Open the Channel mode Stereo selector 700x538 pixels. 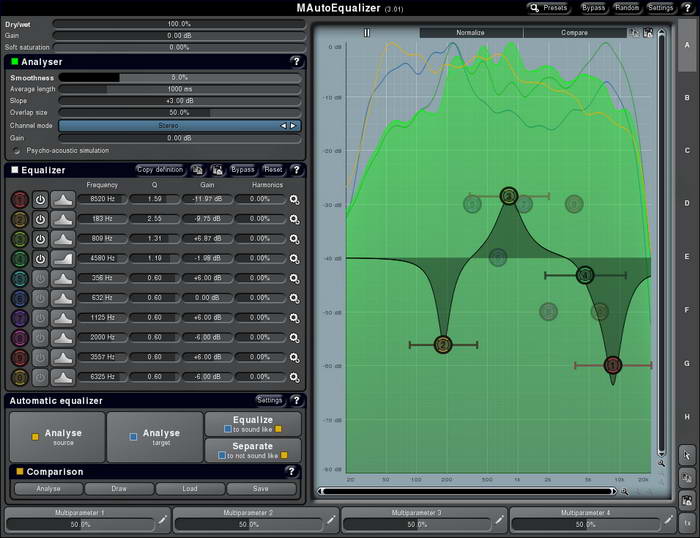(168, 126)
